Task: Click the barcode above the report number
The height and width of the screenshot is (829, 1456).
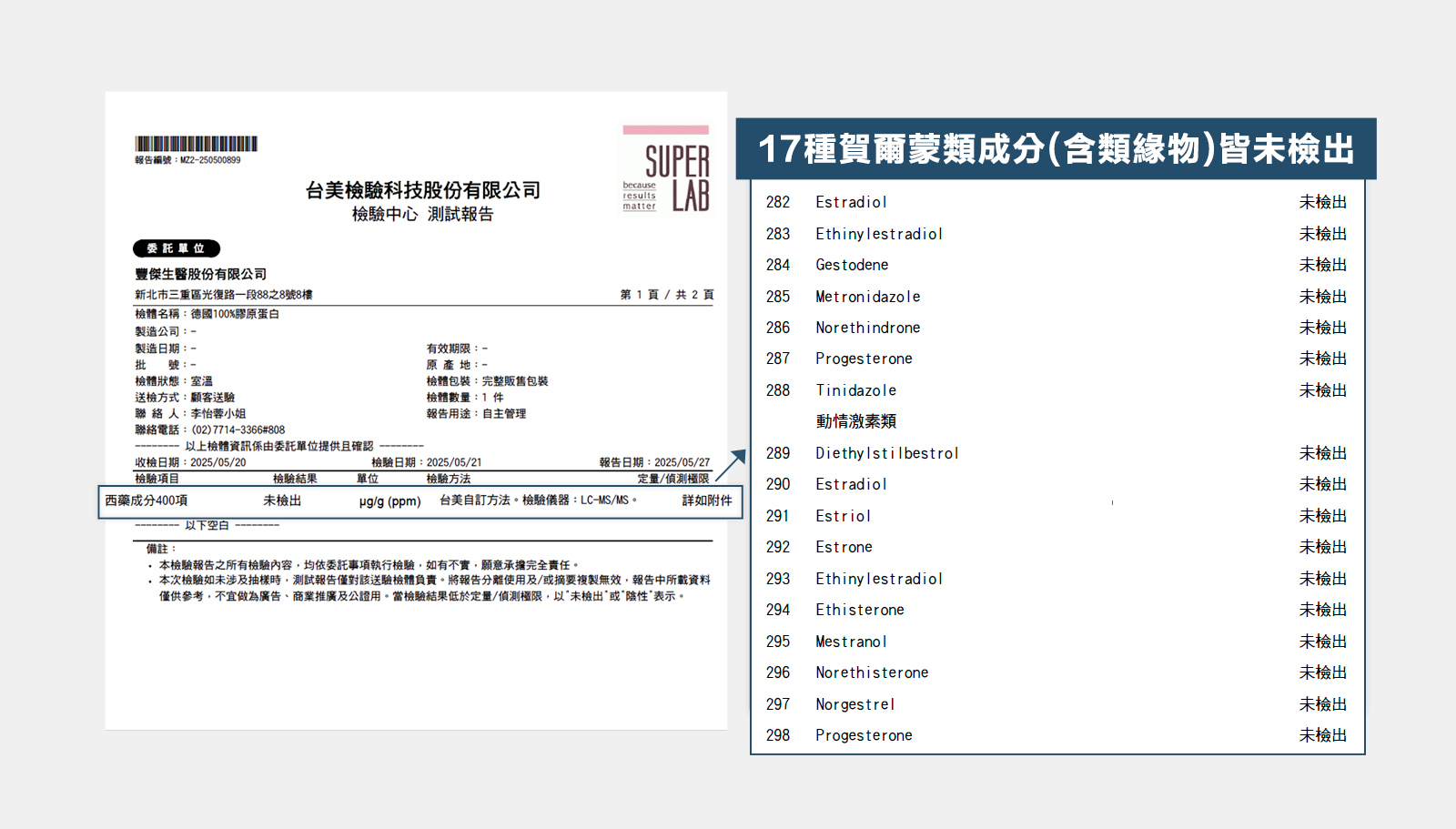Action: (x=196, y=144)
